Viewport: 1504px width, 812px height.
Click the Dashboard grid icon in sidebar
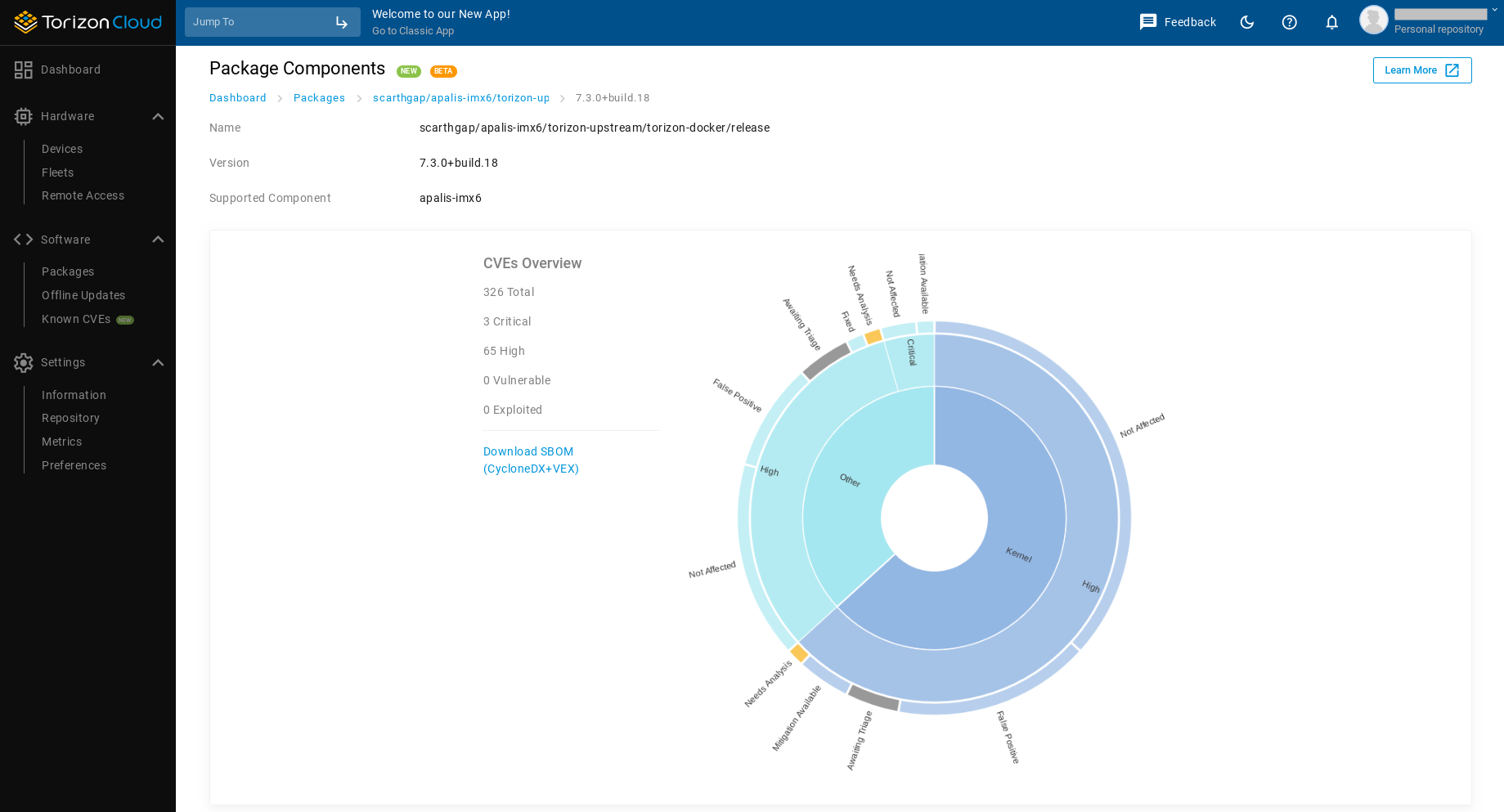[23, 70]
